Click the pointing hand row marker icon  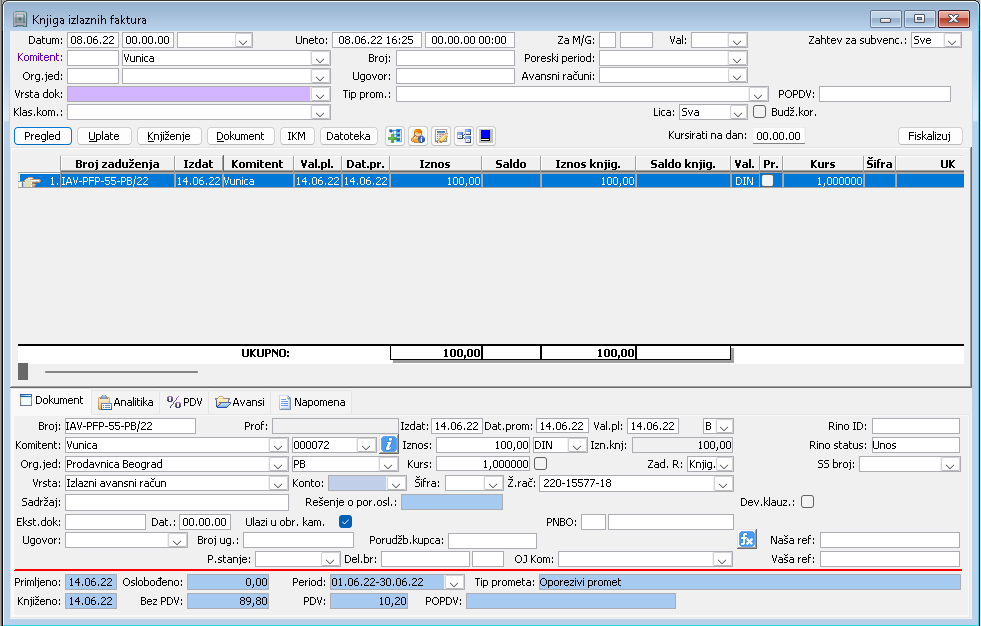click(x=29, y=181)
